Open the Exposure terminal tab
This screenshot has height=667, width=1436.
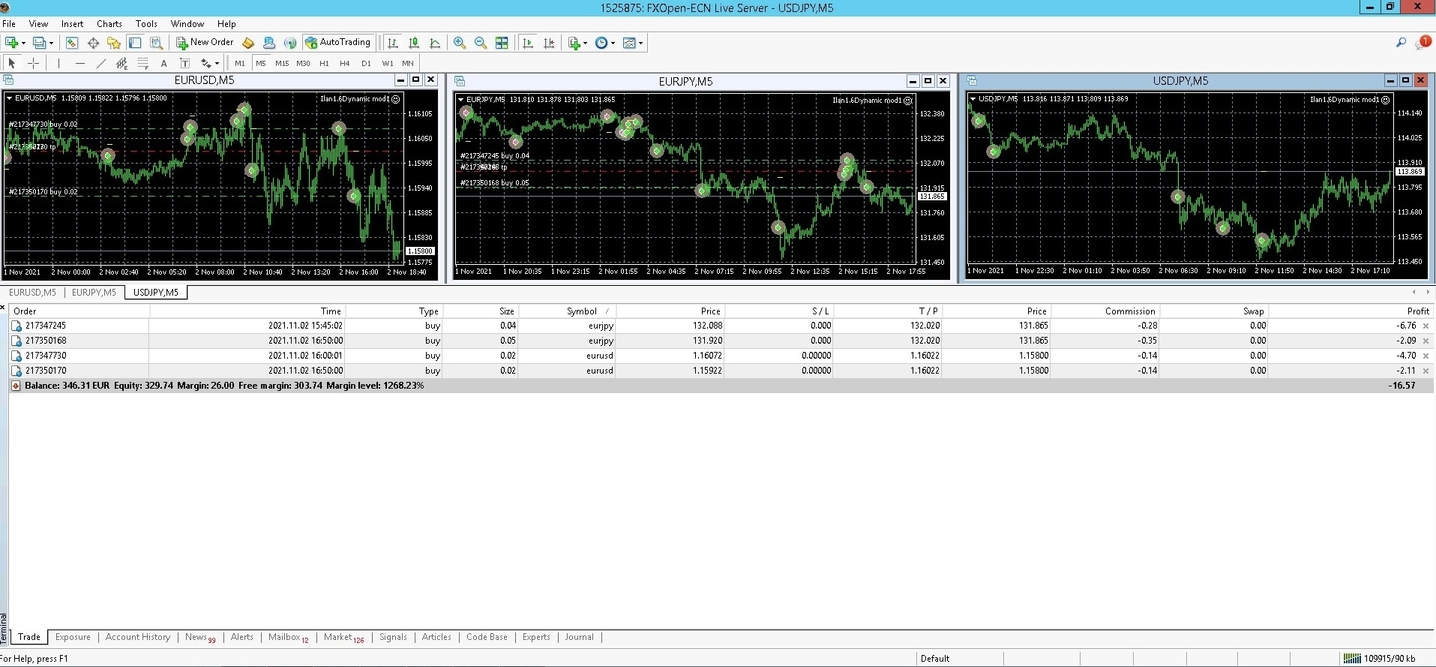click(73, 637)
